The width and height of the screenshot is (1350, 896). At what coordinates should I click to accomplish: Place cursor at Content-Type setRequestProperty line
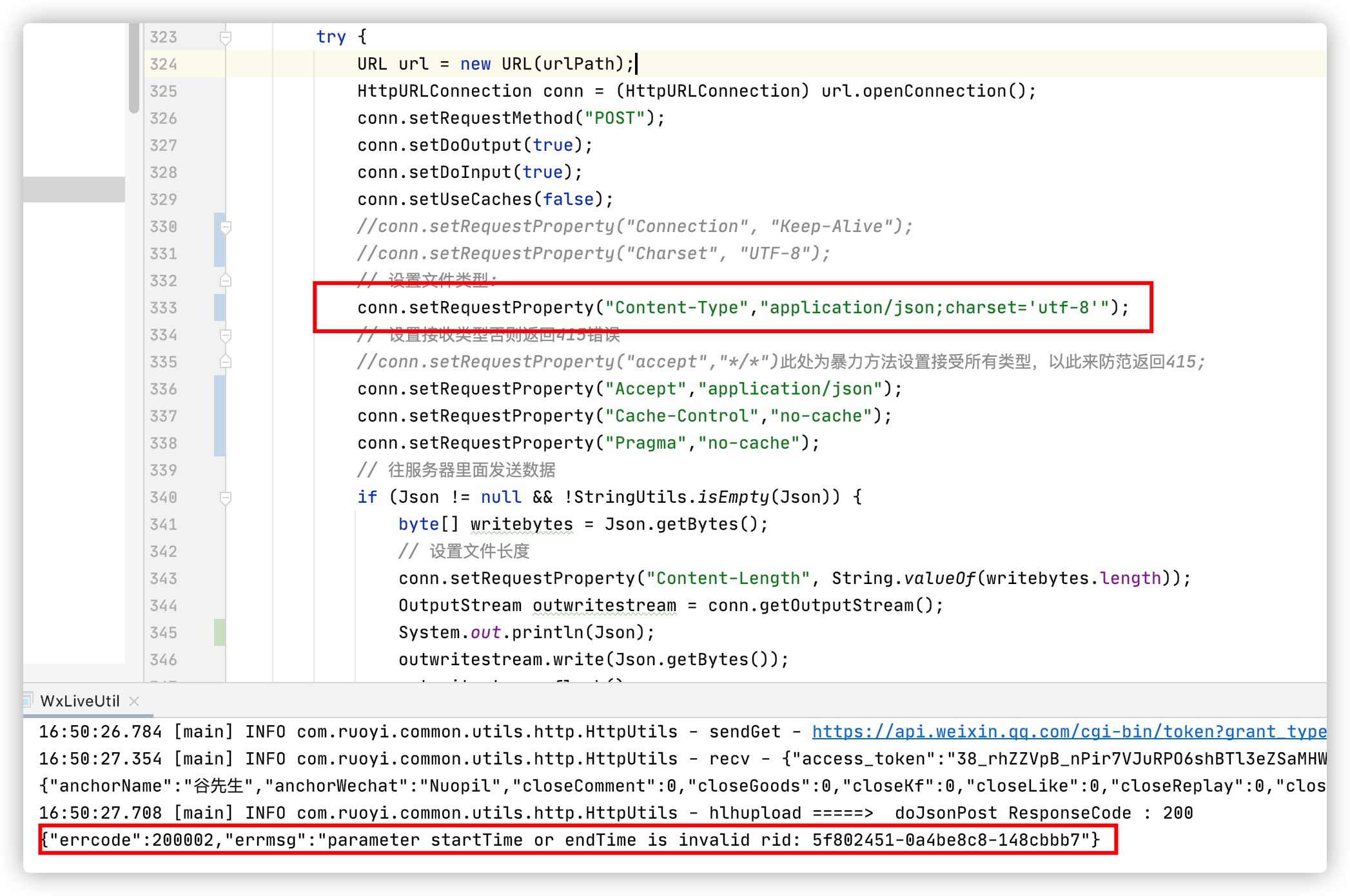pyautogui.click(x=743, y=308)
